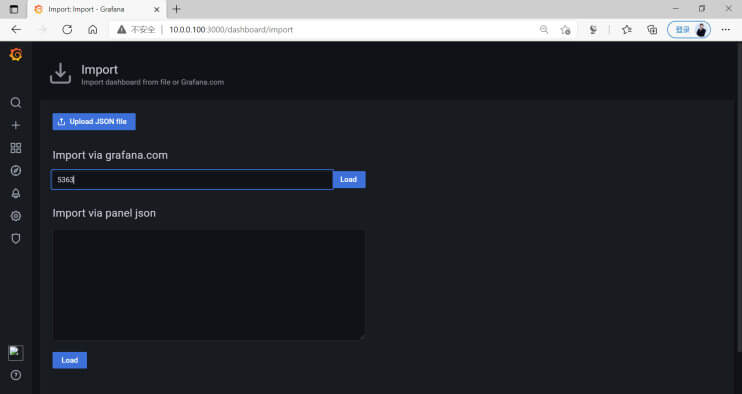This screenshot has height=394, width=742.
Task: Open the Search dashboards icon in sidebar
Action: 16,103
